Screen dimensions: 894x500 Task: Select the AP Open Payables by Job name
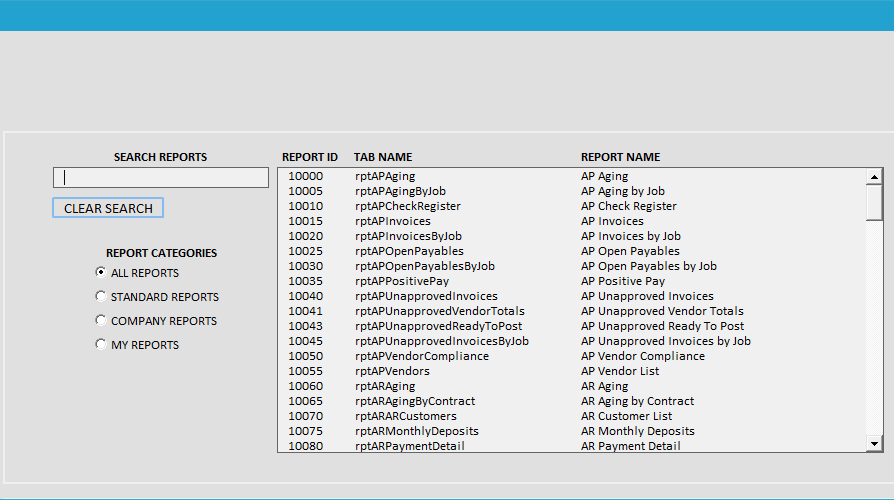648,266
